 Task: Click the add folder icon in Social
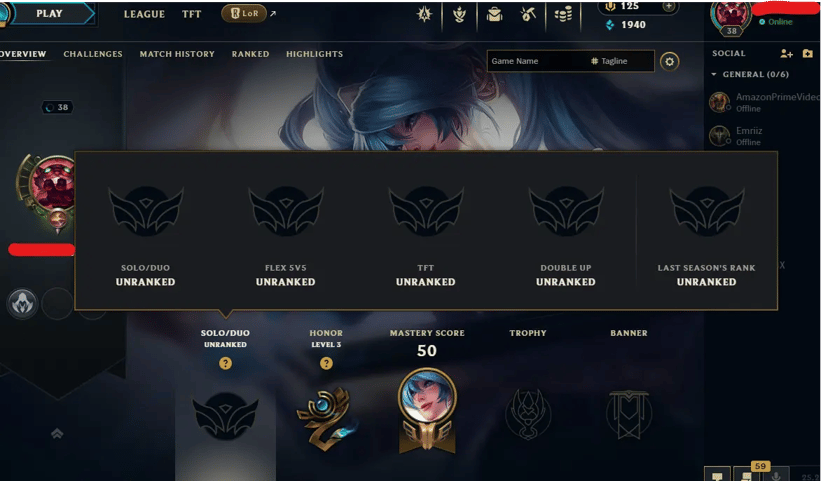point(807,53)
